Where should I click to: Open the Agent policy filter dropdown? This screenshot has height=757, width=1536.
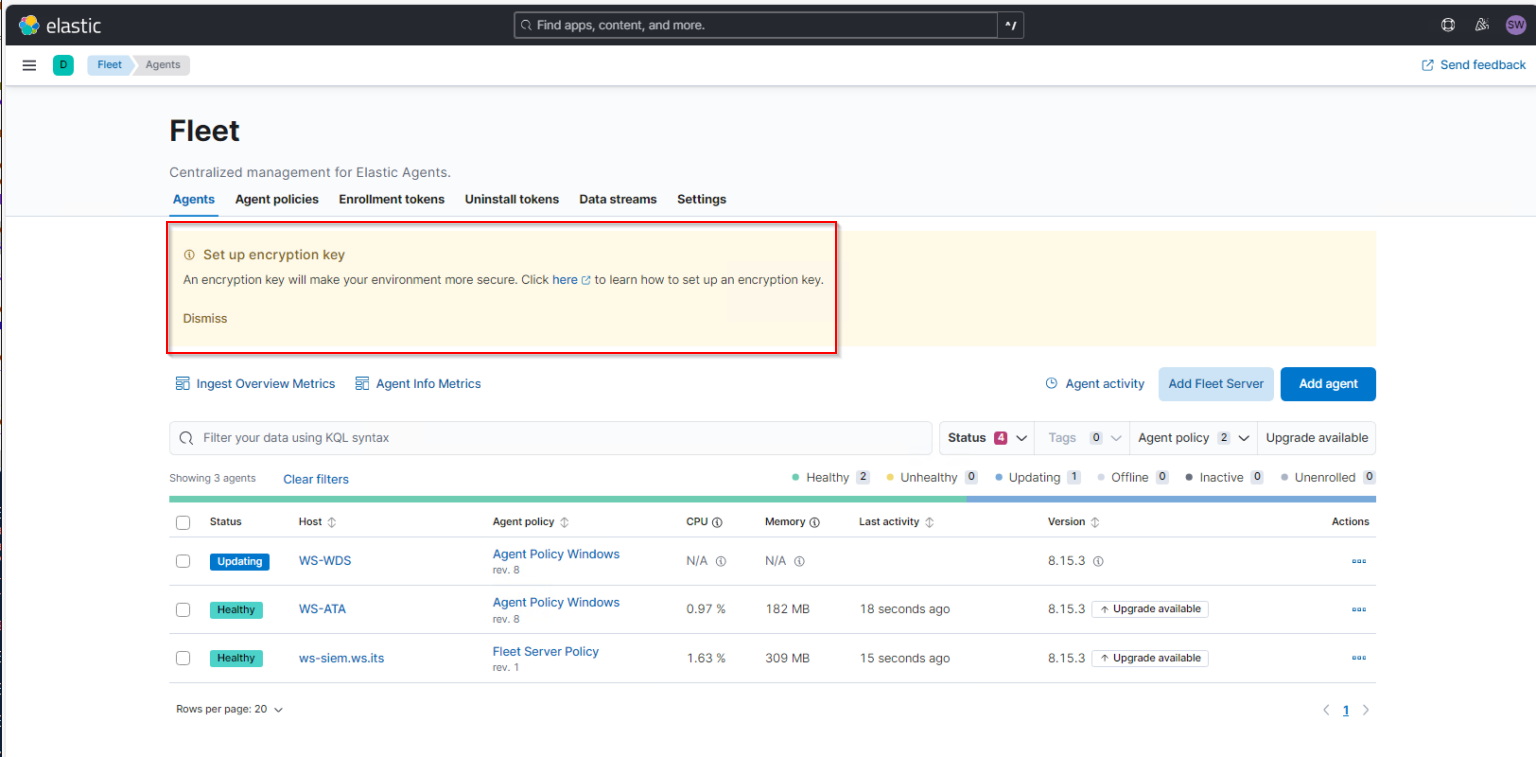[x=1194, y=438]
